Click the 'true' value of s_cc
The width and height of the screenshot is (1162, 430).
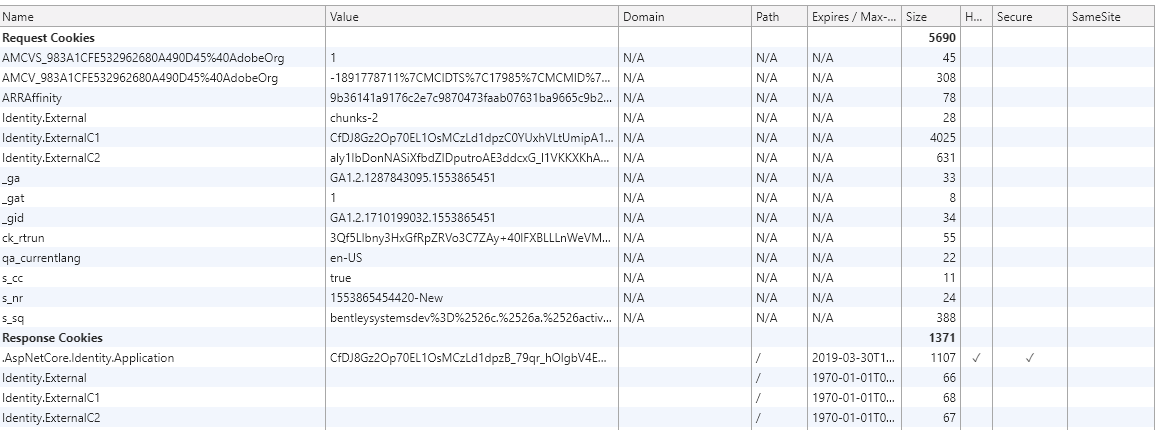point(341,277)
